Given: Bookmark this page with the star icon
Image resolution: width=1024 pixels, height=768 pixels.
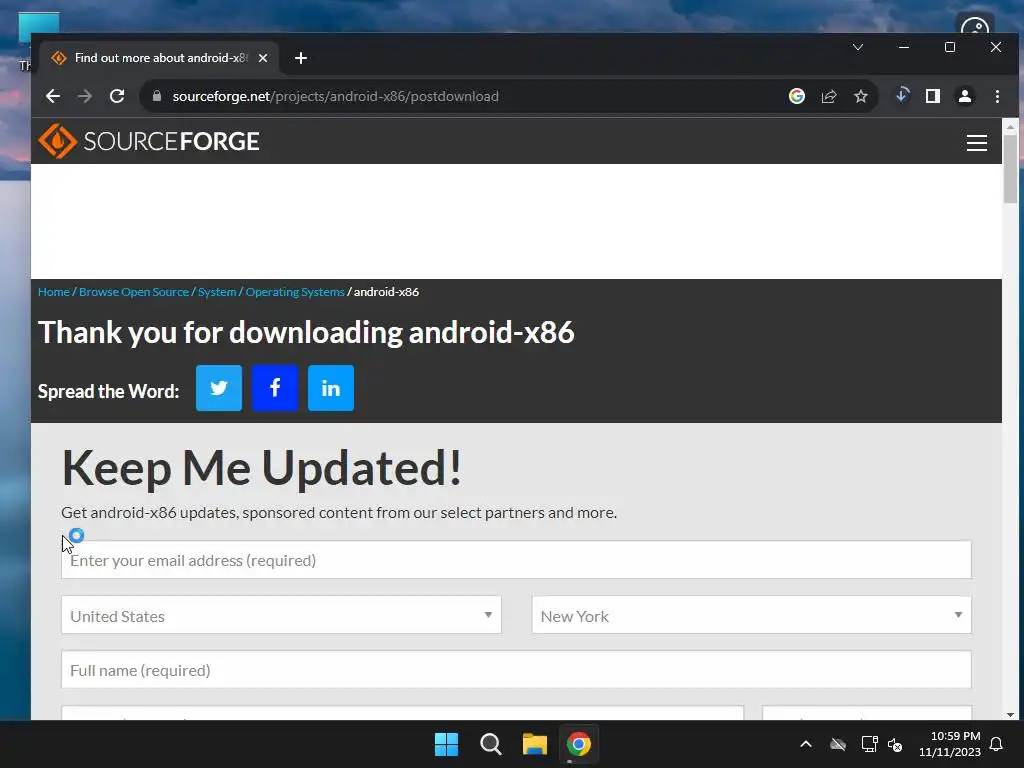Looking at the screenshot, I should (x=861, y=96).
